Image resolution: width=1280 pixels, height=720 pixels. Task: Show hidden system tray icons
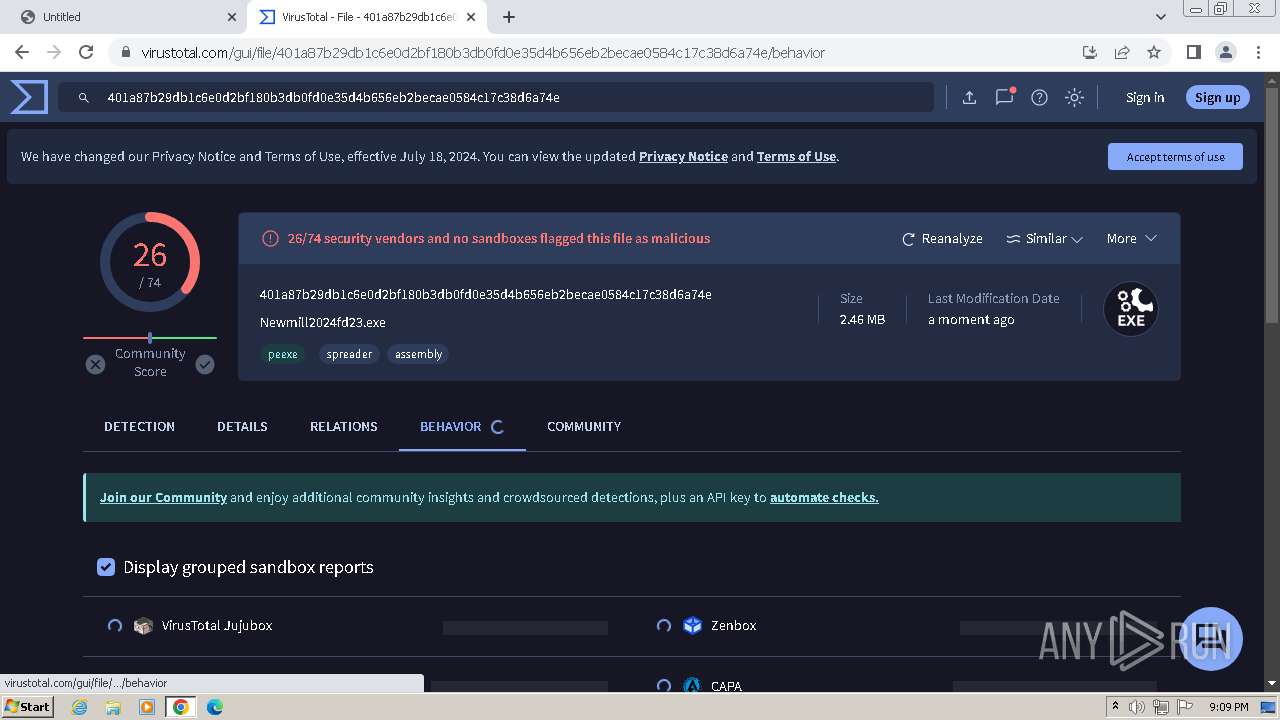1115,707
